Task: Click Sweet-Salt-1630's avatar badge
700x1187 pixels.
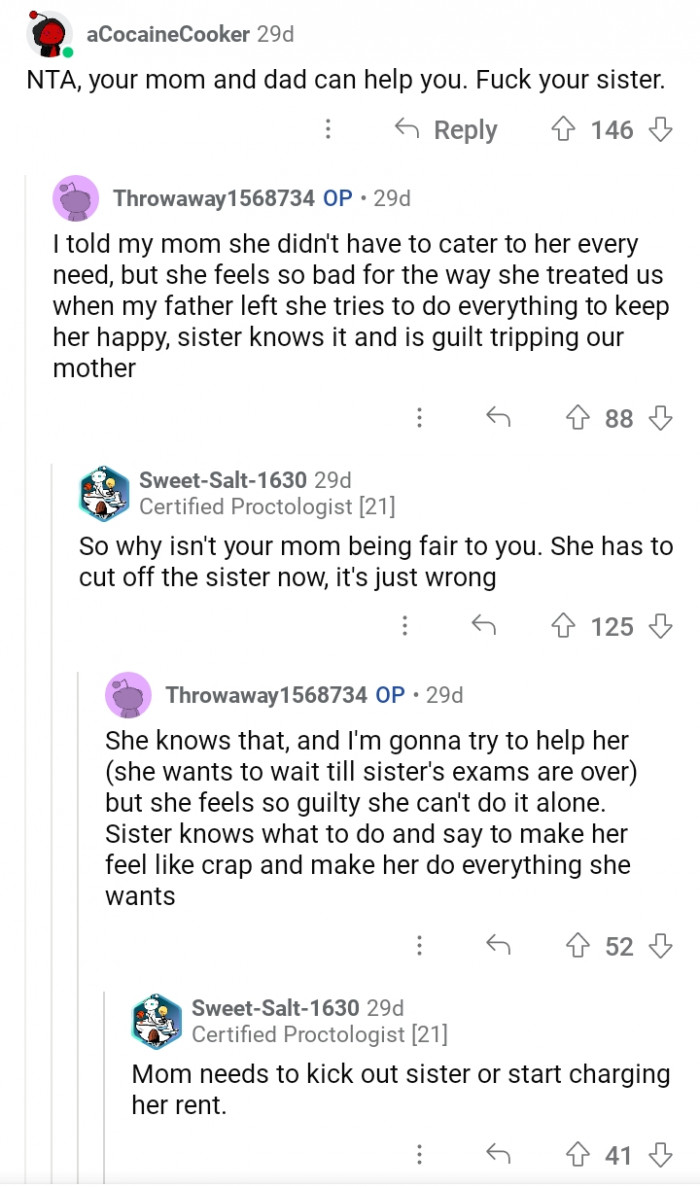Action: (101, 490)
